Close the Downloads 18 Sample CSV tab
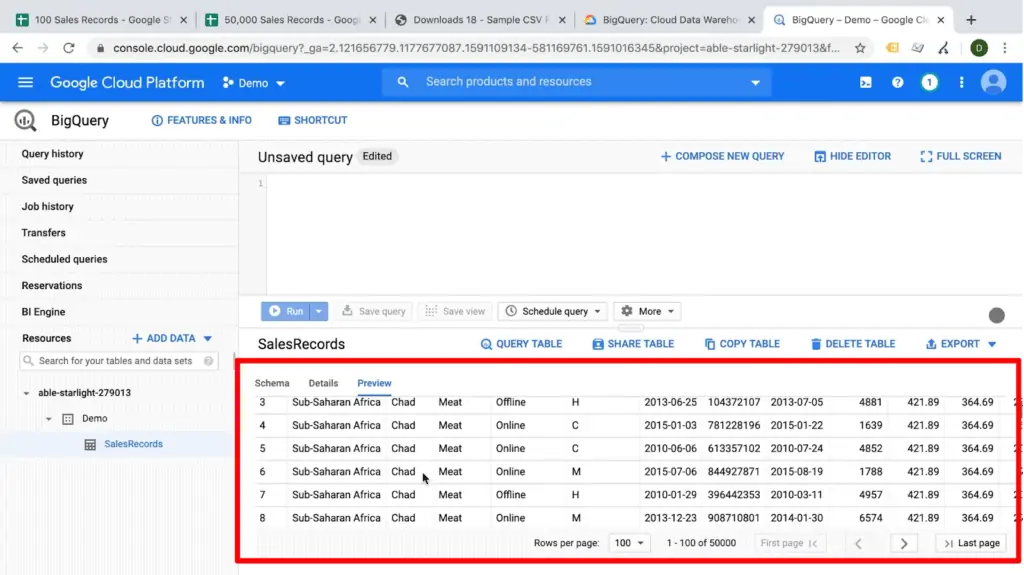Screen dimensions: 1024x575 [x=562, y=20]
